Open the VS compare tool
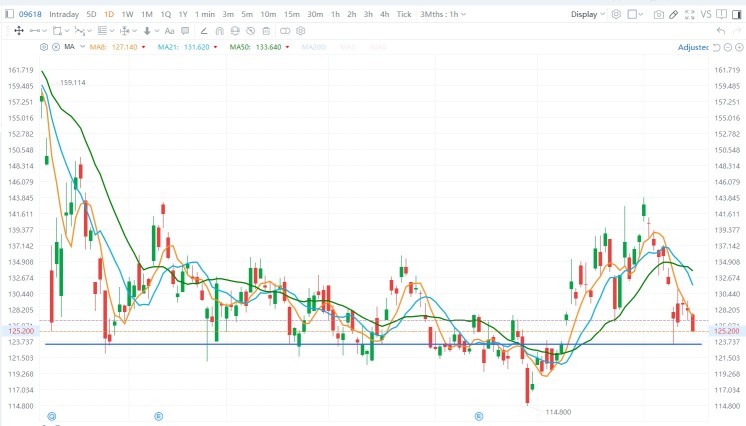The width and height of the screenshot is (746, 426). click(x=706, y=15)
